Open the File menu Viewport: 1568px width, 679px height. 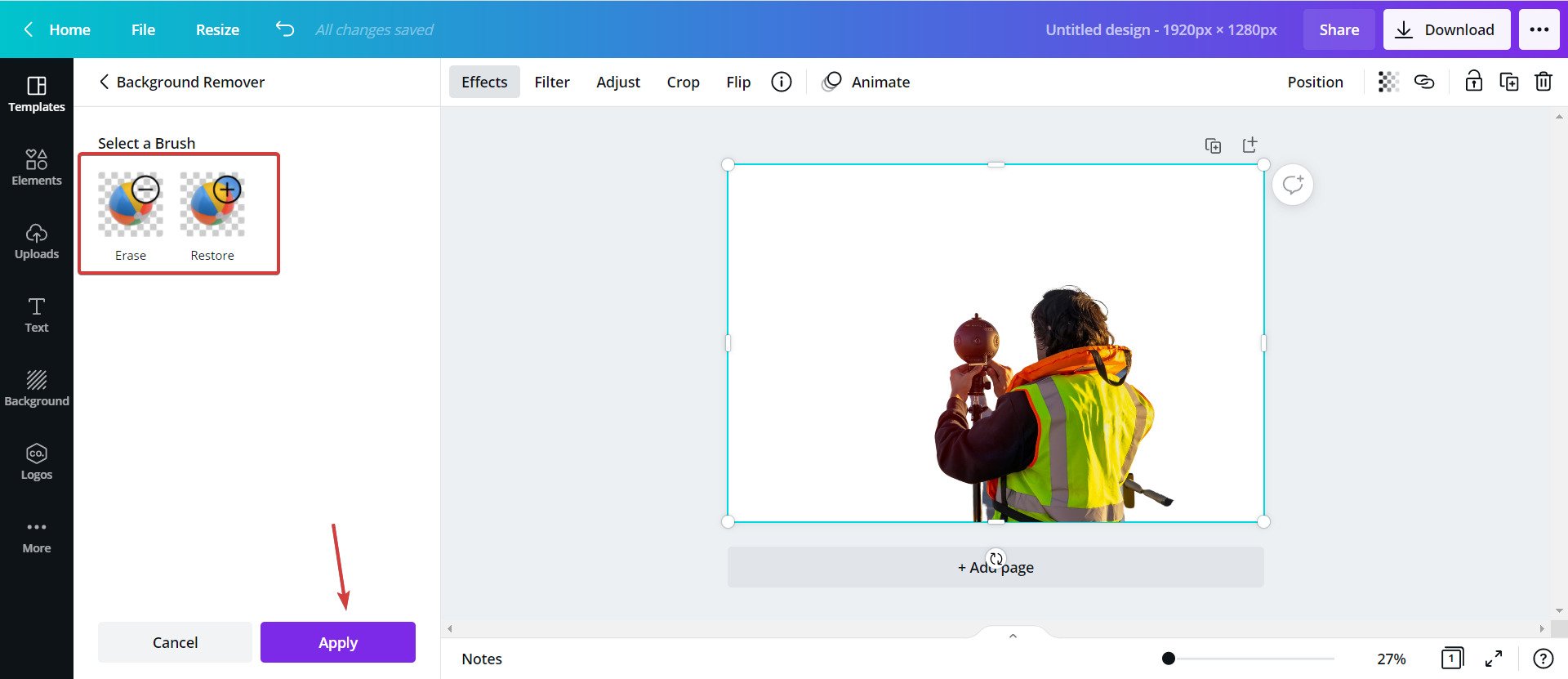pos(143,29)
